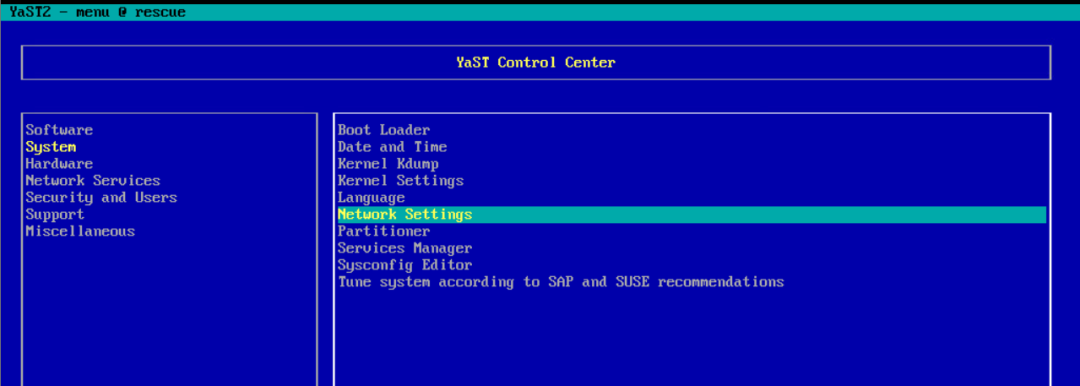This screenshot has width=1080, height=386.
Task: Open the Sysconfig Editor module
Action: [x=405, y=265]
